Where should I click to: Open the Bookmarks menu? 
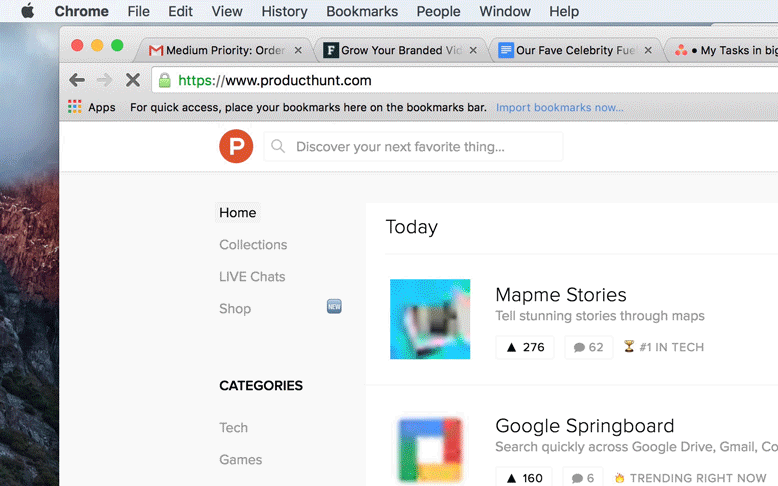[x=362, y=11]
